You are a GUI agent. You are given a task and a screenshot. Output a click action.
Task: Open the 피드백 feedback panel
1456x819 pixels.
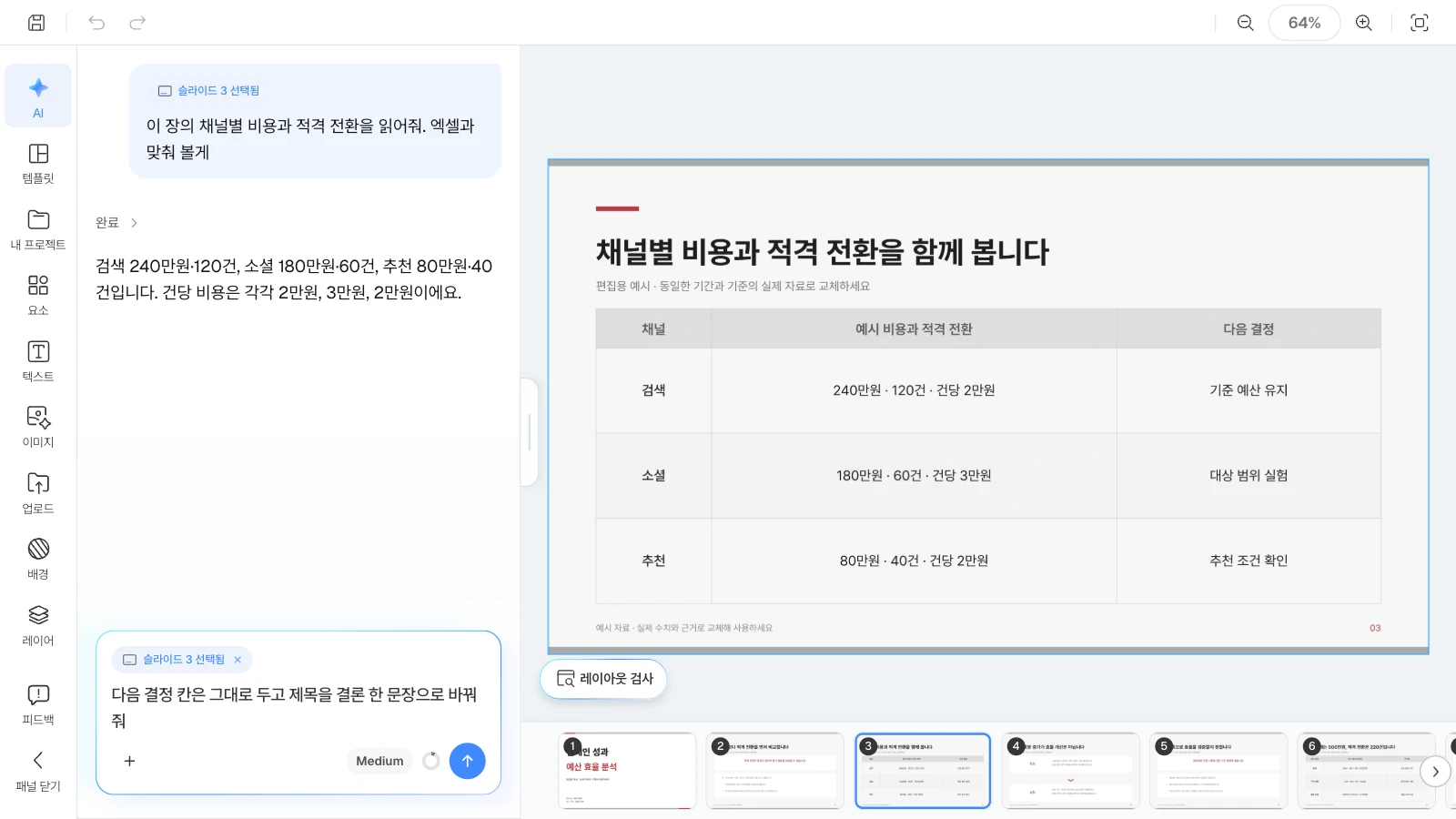coord(38,704)
